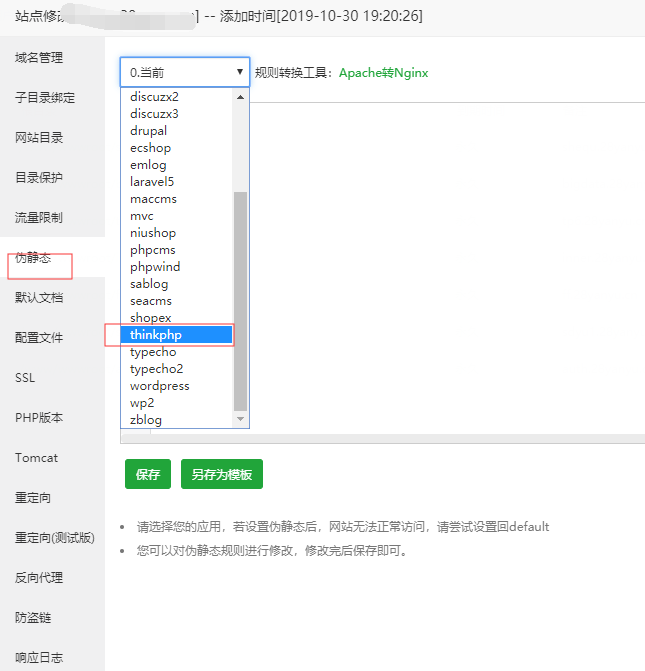Screen dimensions: 645x671
Task: Choose laravel5 from the template list
Action: pos(176,182)
